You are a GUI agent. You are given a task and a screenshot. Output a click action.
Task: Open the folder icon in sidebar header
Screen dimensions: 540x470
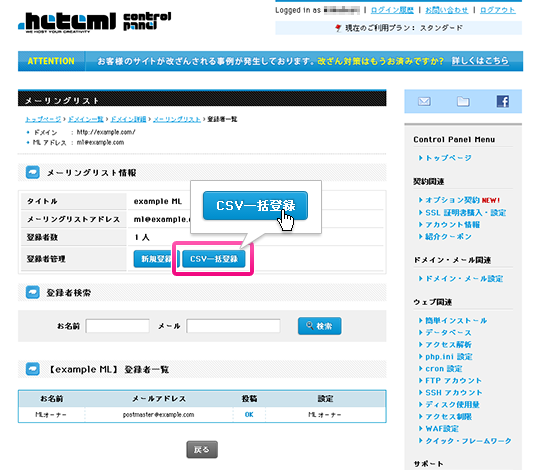pos(463,101)
